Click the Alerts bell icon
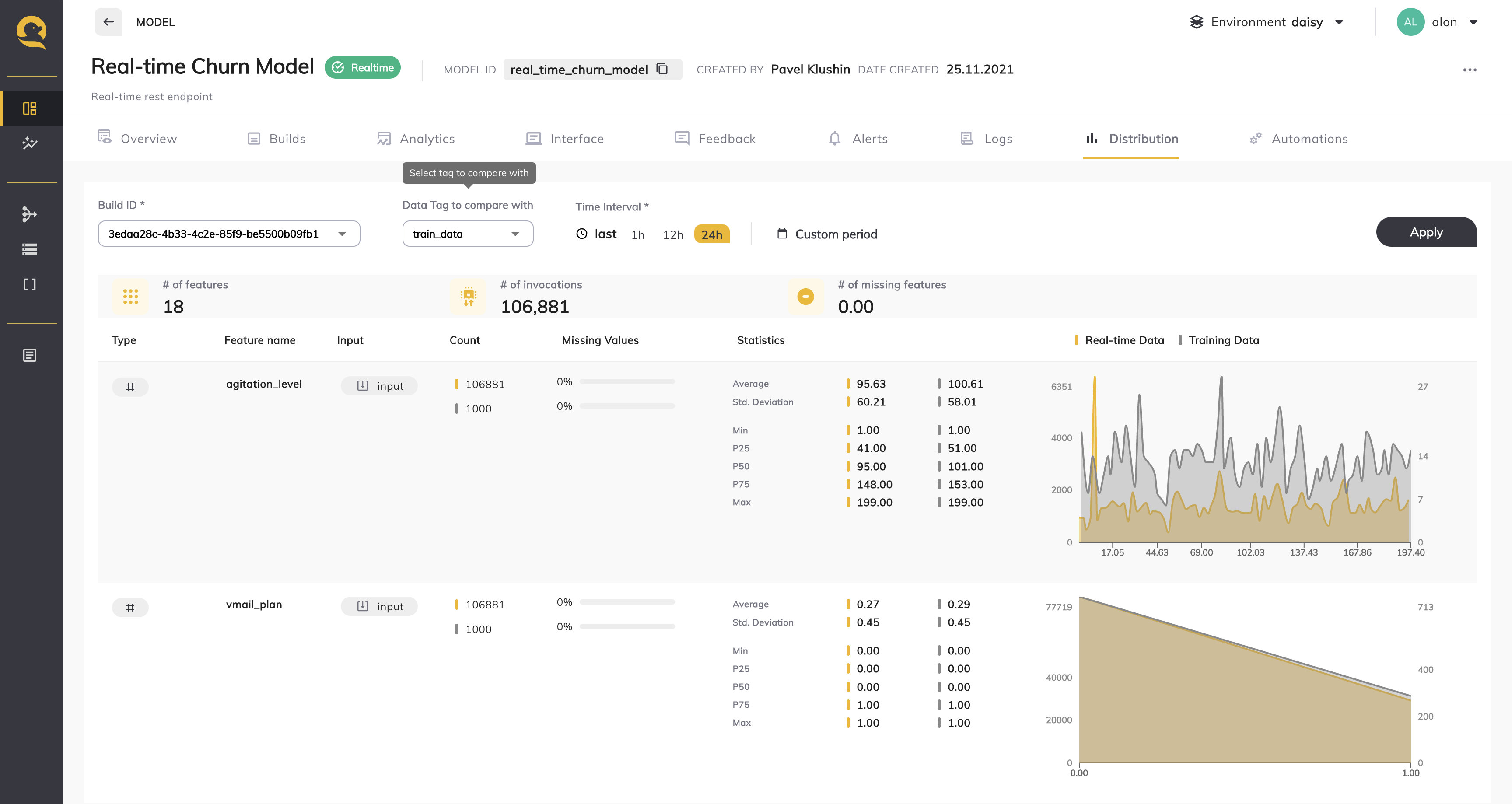This screenshot has height=804, width=1512. [835, 139]
